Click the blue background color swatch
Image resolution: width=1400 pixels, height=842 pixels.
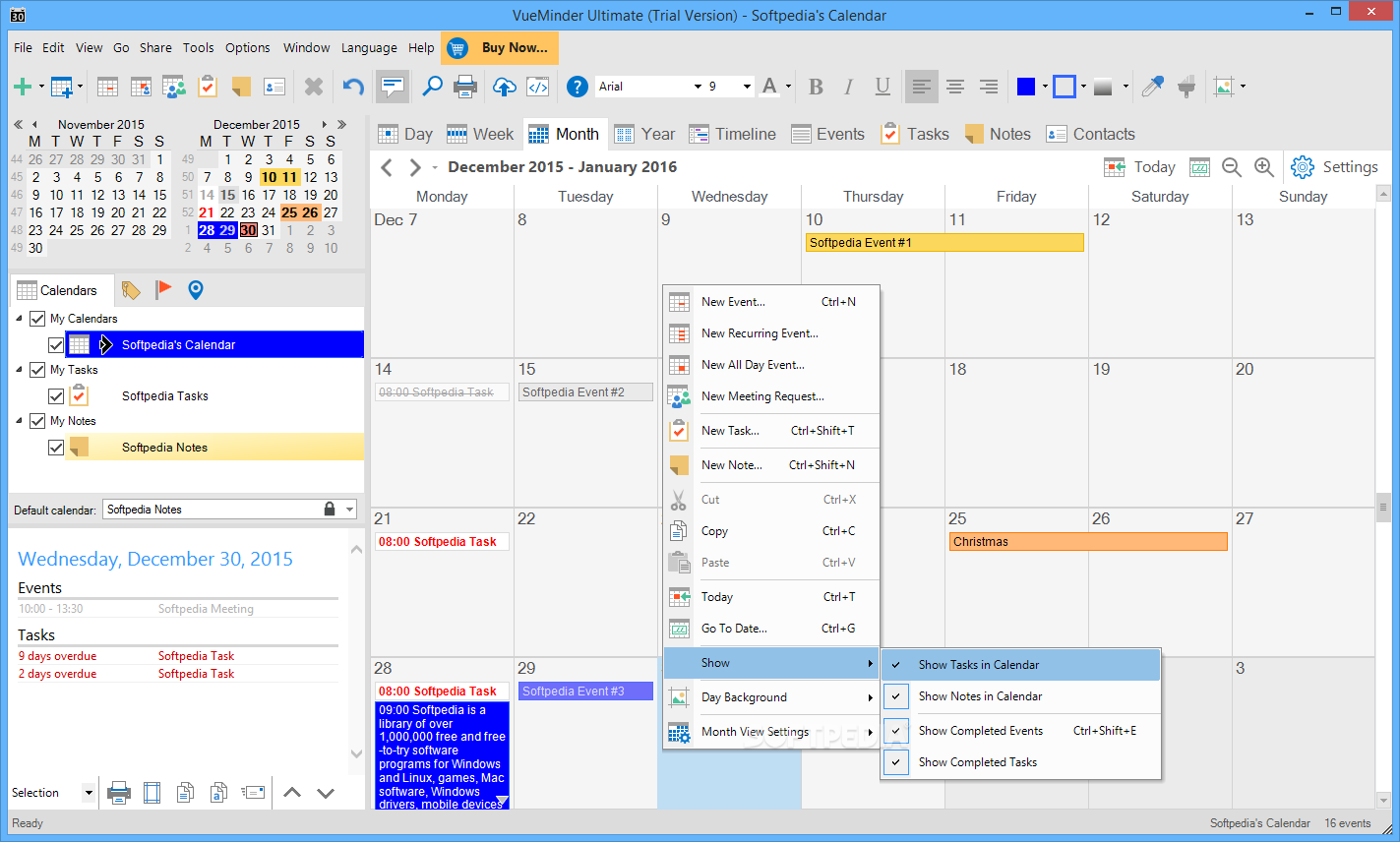[1026, 87]
